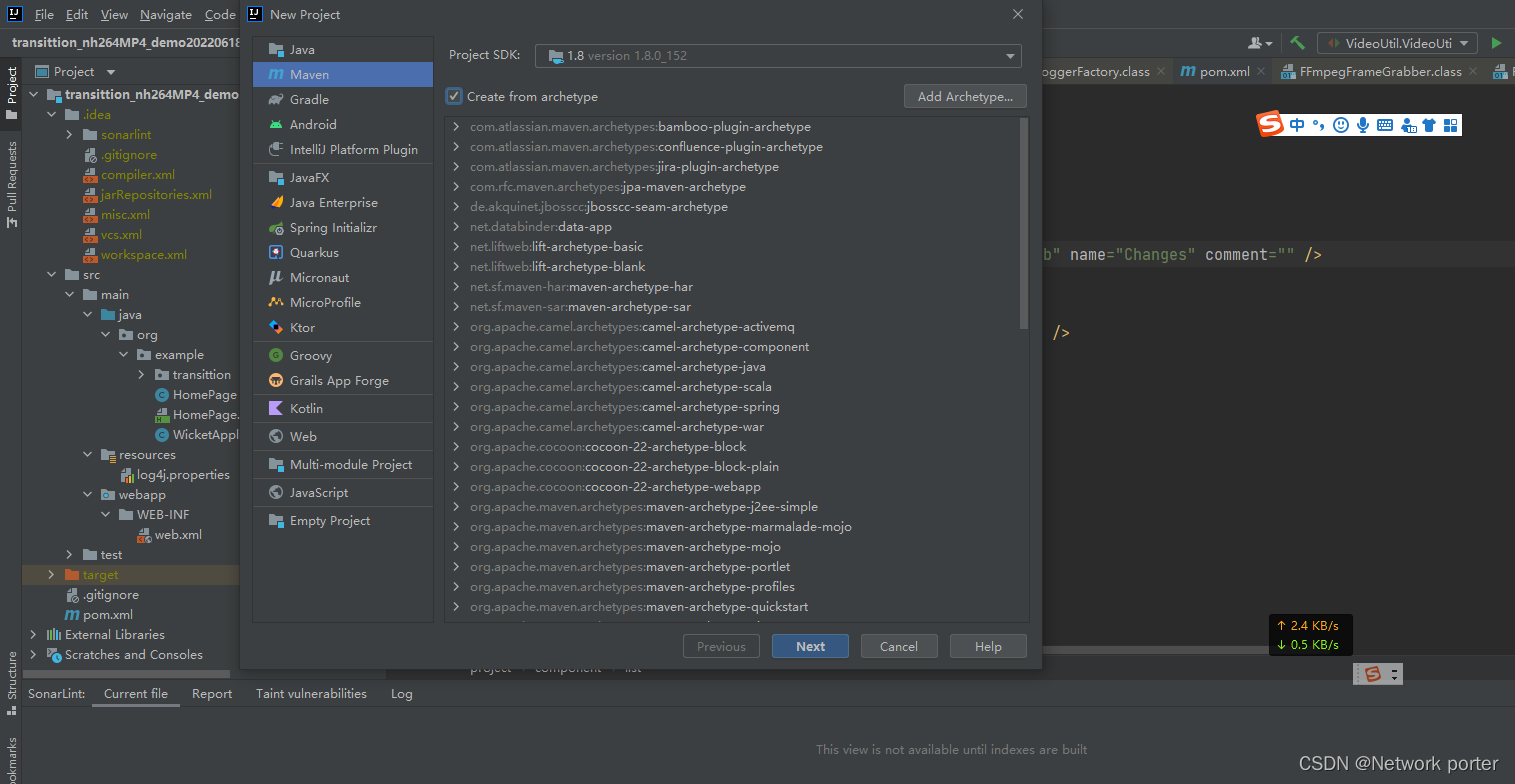Select IntelliJ Platform Plugin type
1515x784 pixels.
coord(343,150)
